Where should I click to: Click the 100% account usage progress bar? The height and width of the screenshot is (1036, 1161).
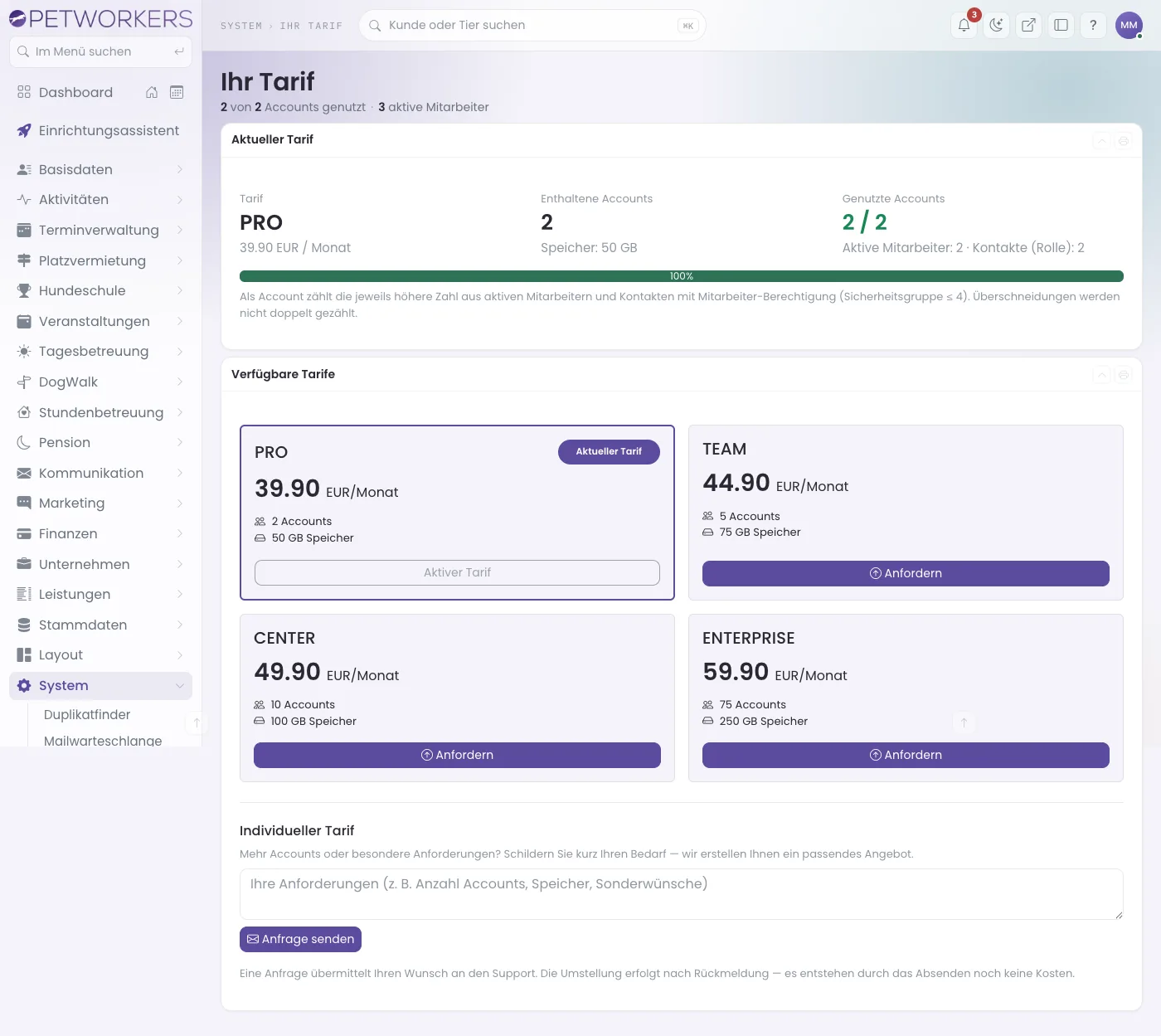pos(682,276)
